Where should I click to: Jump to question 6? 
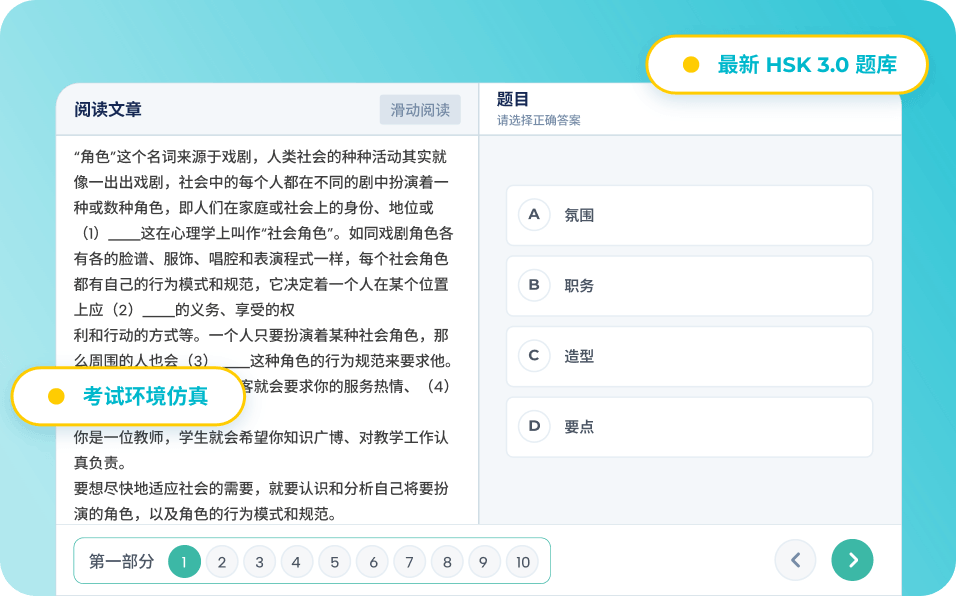(x=373, y=562)
